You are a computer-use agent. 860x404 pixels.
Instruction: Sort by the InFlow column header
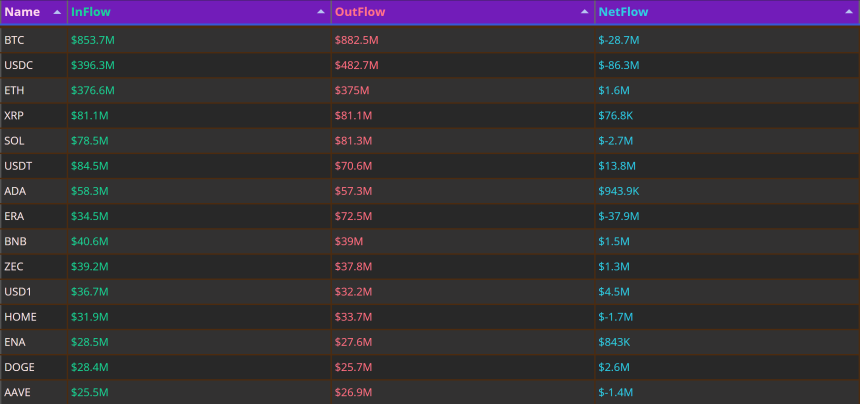point(199,12)
